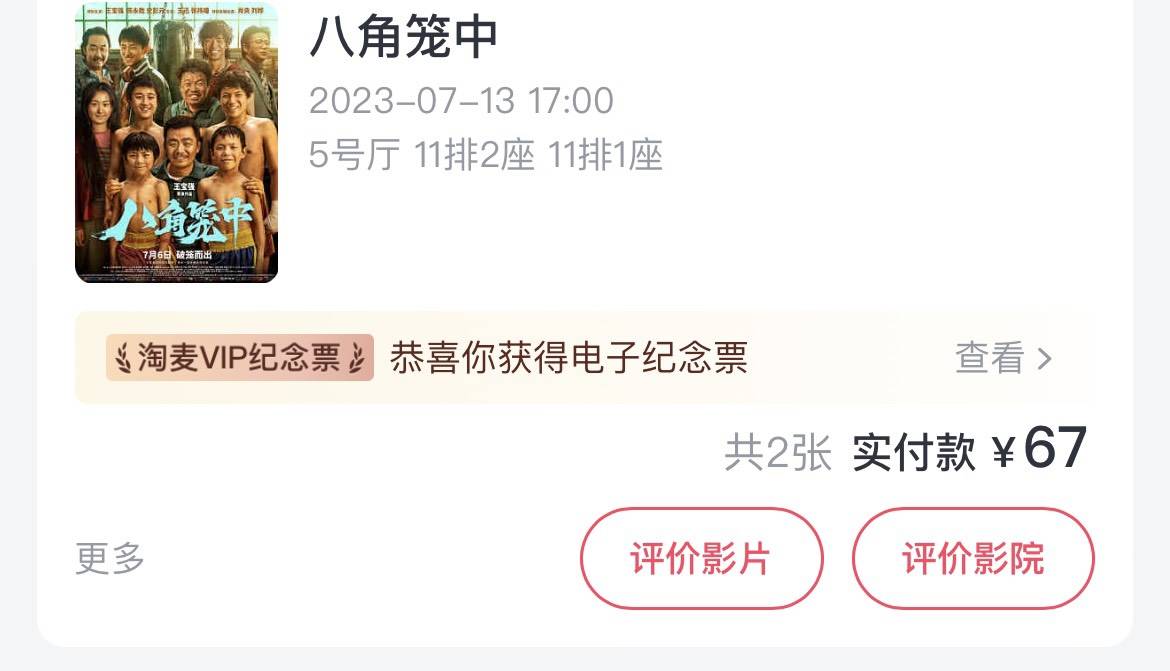Expand the 更多 options
The image size is (1170, 671).
click(110, 558)
